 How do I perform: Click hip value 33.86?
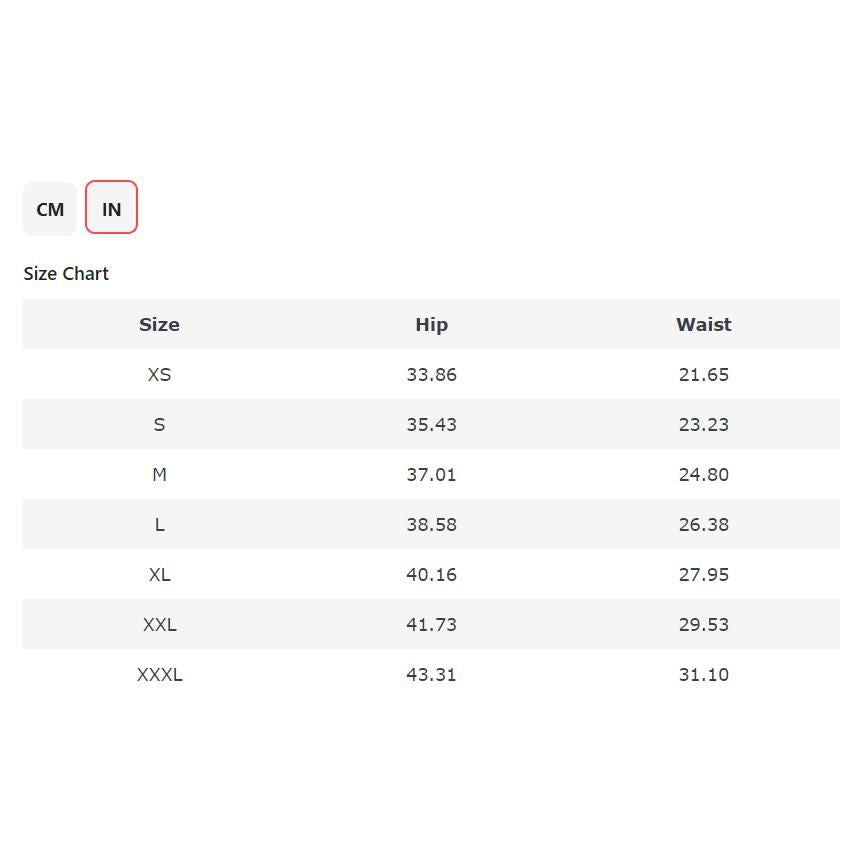[431, 375]
